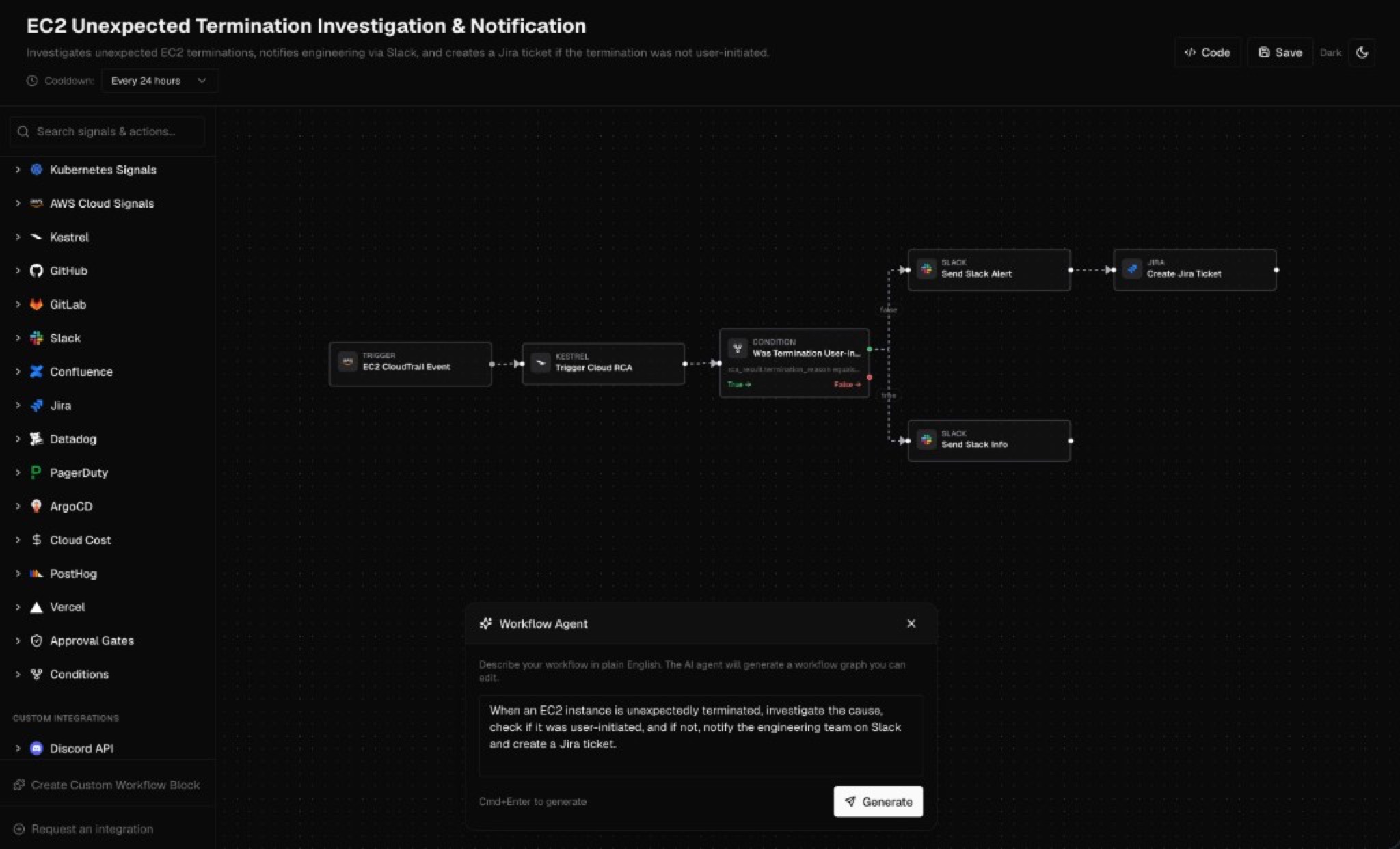The height and width of the screenshot is (849, 1400).
Task: Click the Conditions branch icon
Action: coord(37,674)
